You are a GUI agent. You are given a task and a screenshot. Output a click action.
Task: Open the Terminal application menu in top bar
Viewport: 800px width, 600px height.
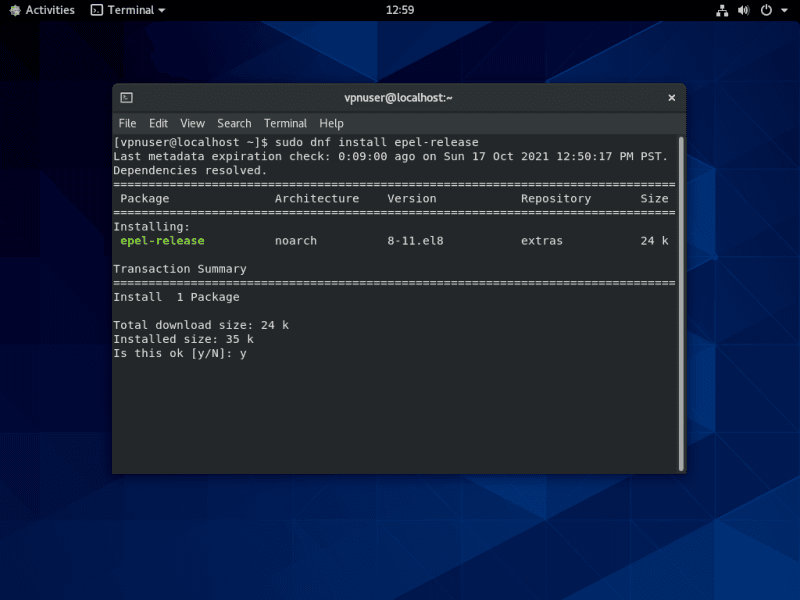point(128,10)
